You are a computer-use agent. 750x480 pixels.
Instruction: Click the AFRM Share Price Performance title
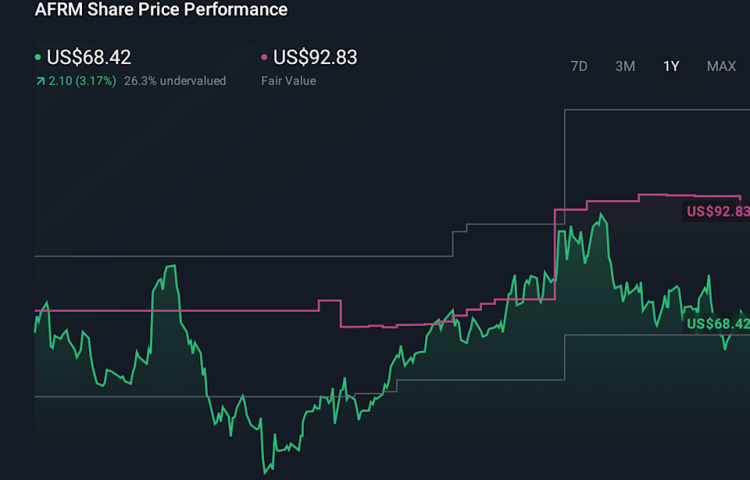161,10
